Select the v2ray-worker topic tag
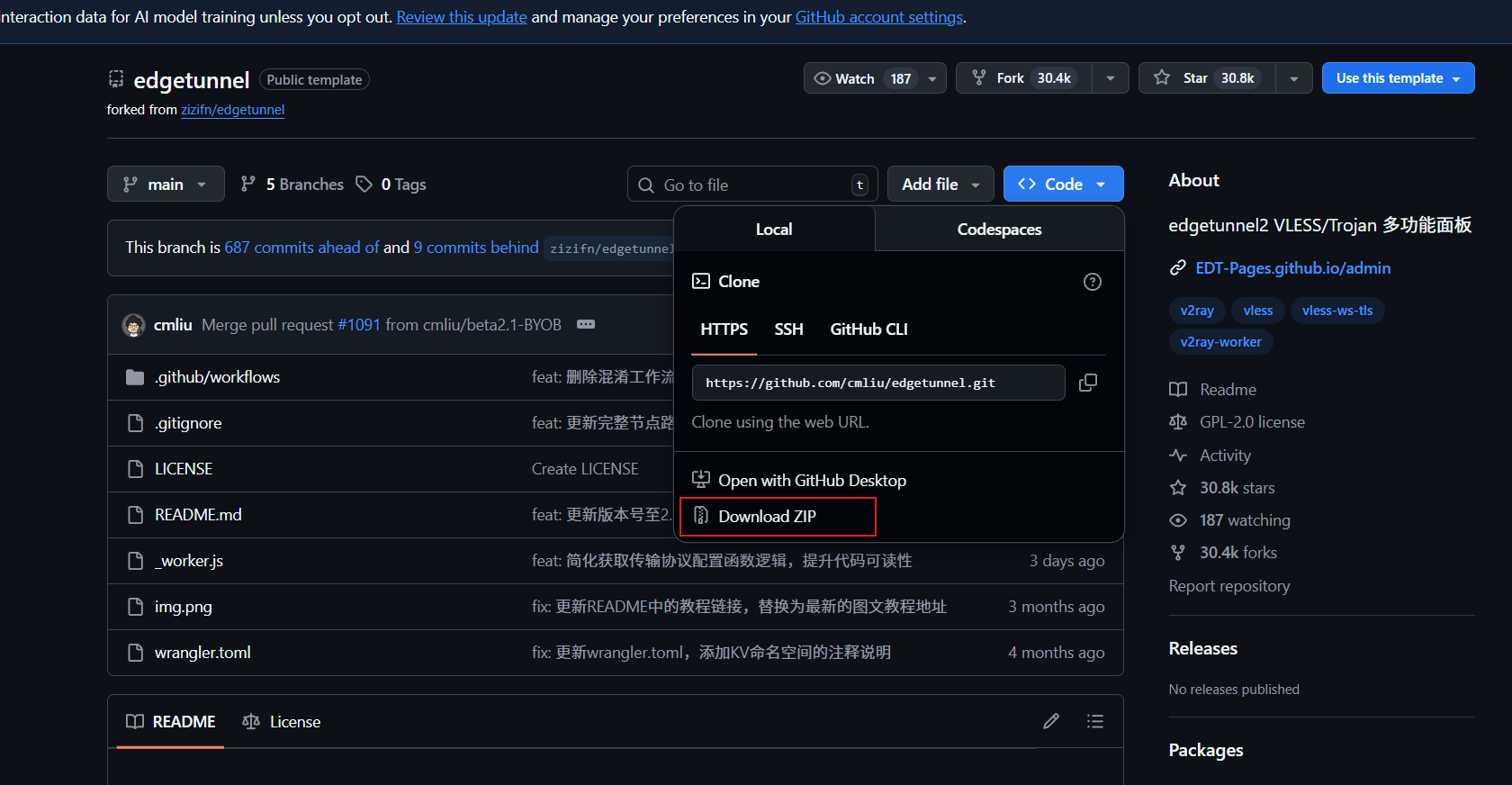Image resolution: width=1512 pixels, height=785 pixels. (1220, 342)
